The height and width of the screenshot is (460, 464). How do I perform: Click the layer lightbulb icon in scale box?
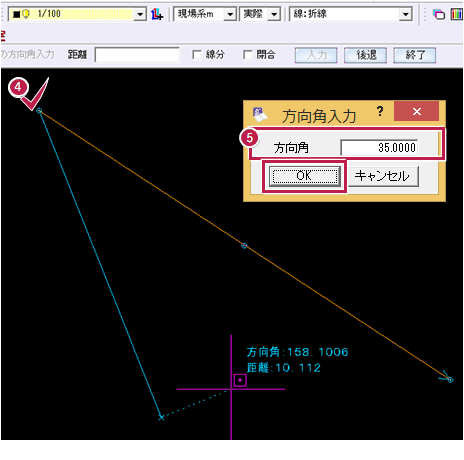(26, 14)
